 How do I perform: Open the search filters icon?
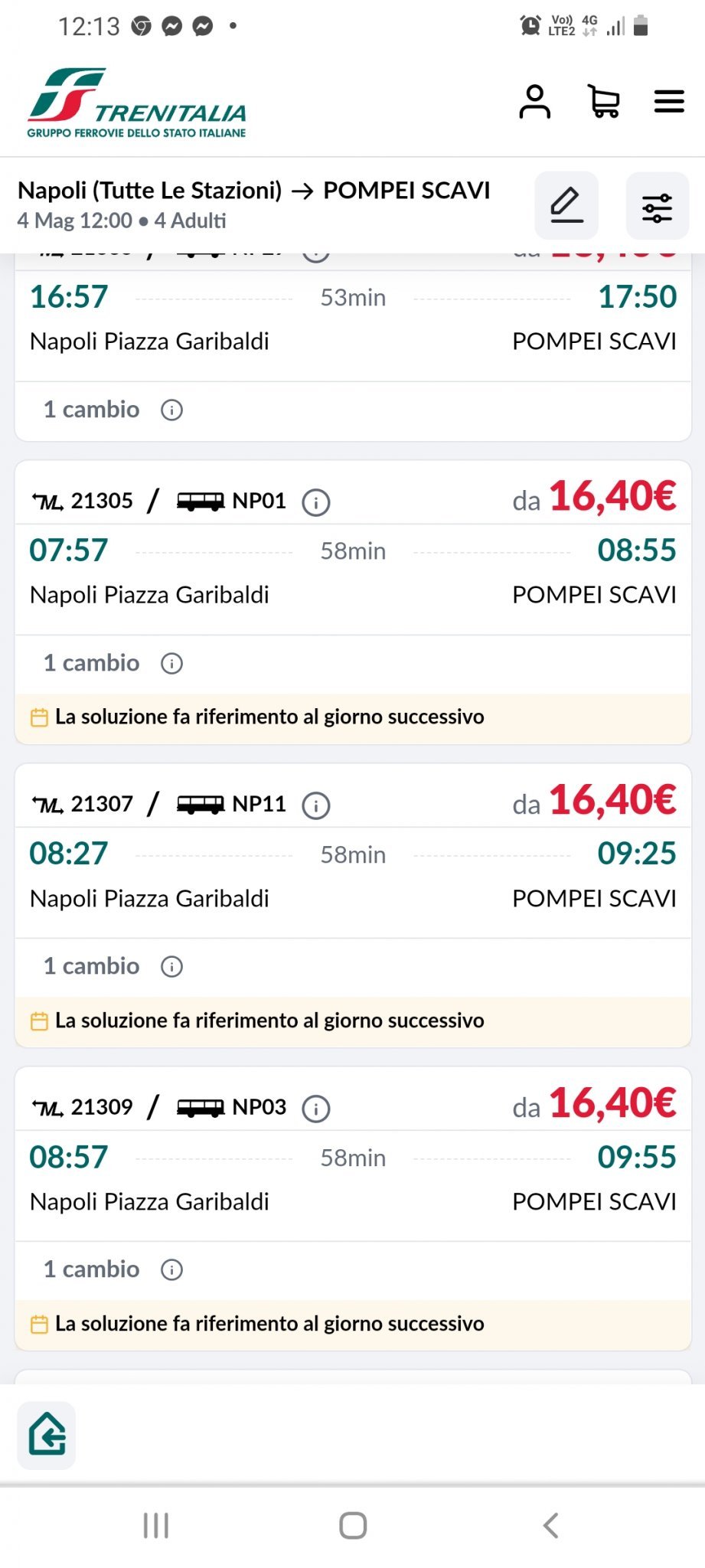pyautogui.click(x=657, y=207)
